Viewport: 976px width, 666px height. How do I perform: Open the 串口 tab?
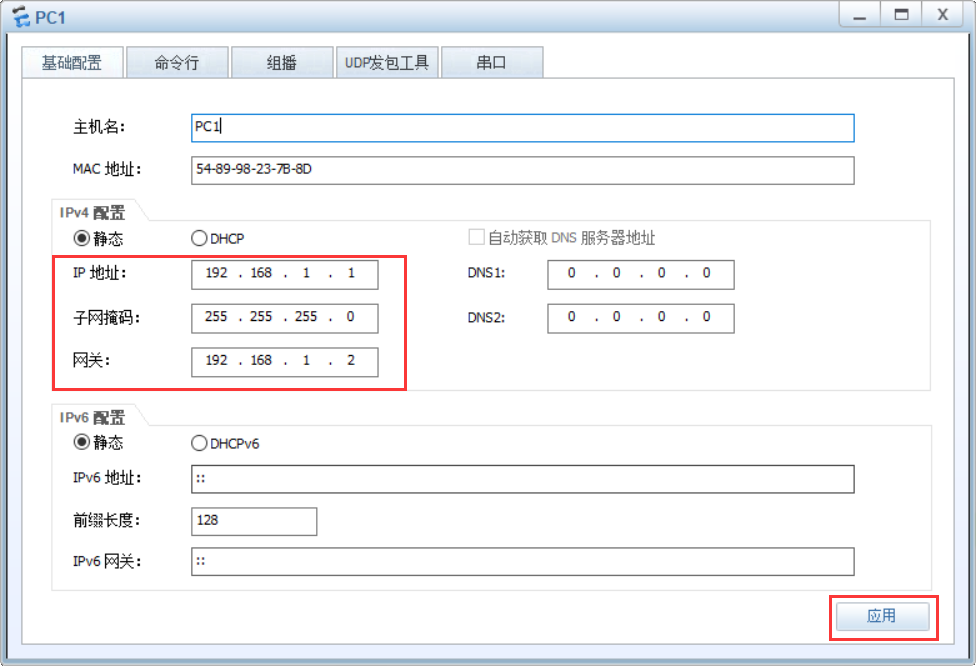click(x=492, y=62)
